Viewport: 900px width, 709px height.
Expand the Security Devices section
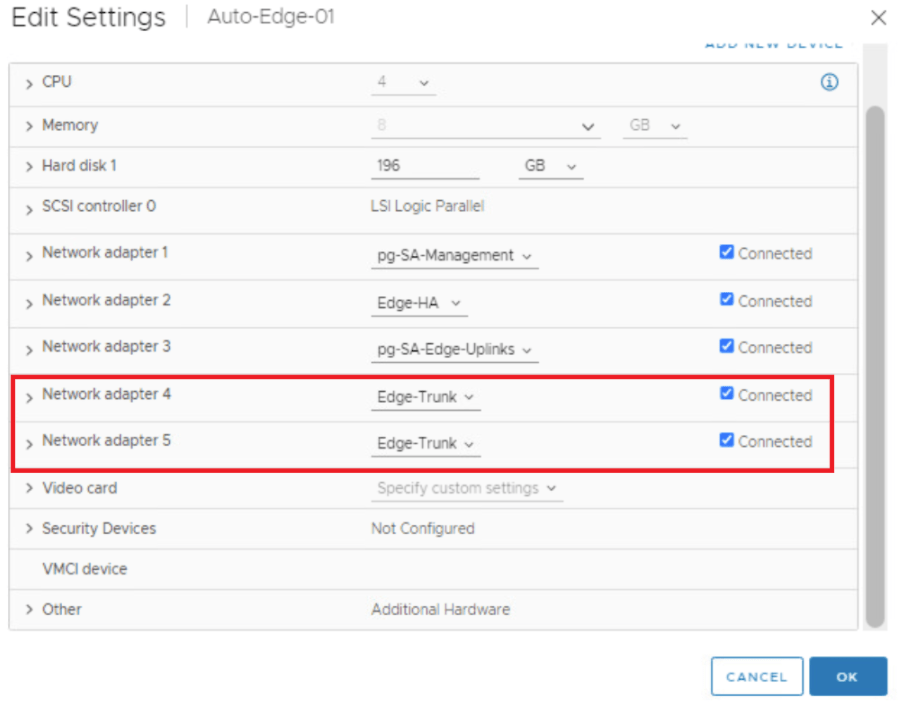click(x=30, y=529)
